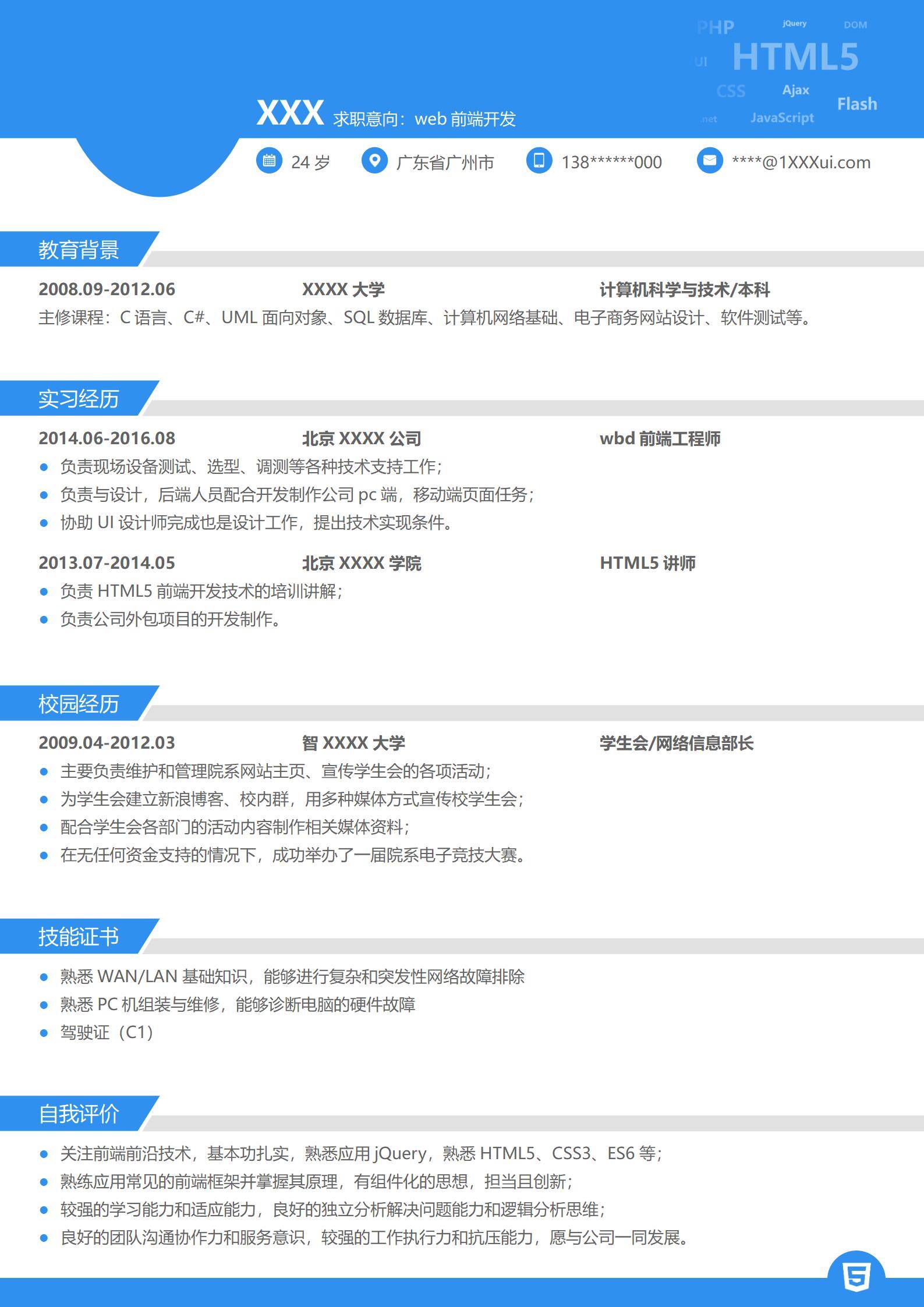Click the JavaScript word in tag cloud
The width and height of the screenshot is (924, 1307).
782,118
